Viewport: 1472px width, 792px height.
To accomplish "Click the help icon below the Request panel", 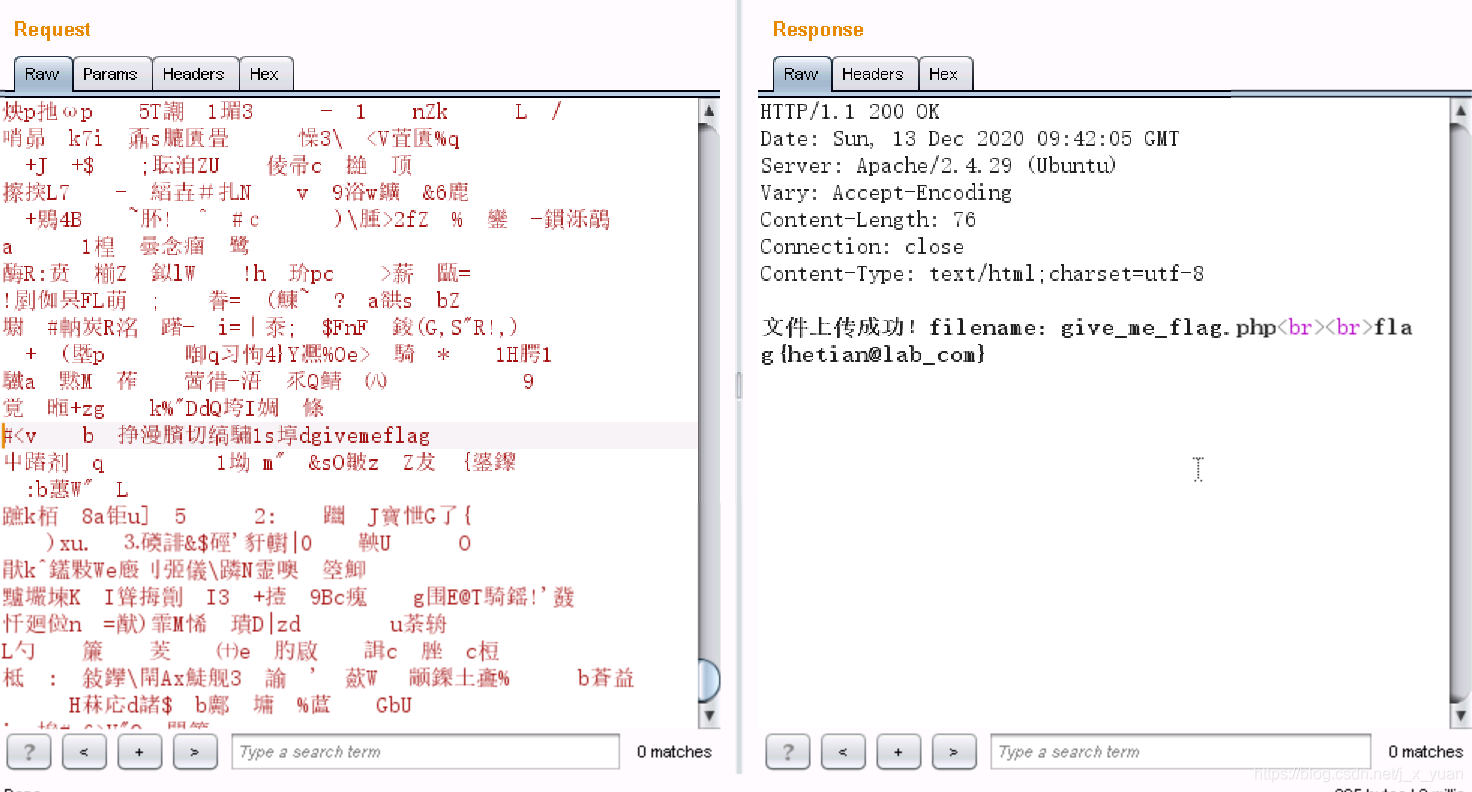I will [x=28, y=751].
